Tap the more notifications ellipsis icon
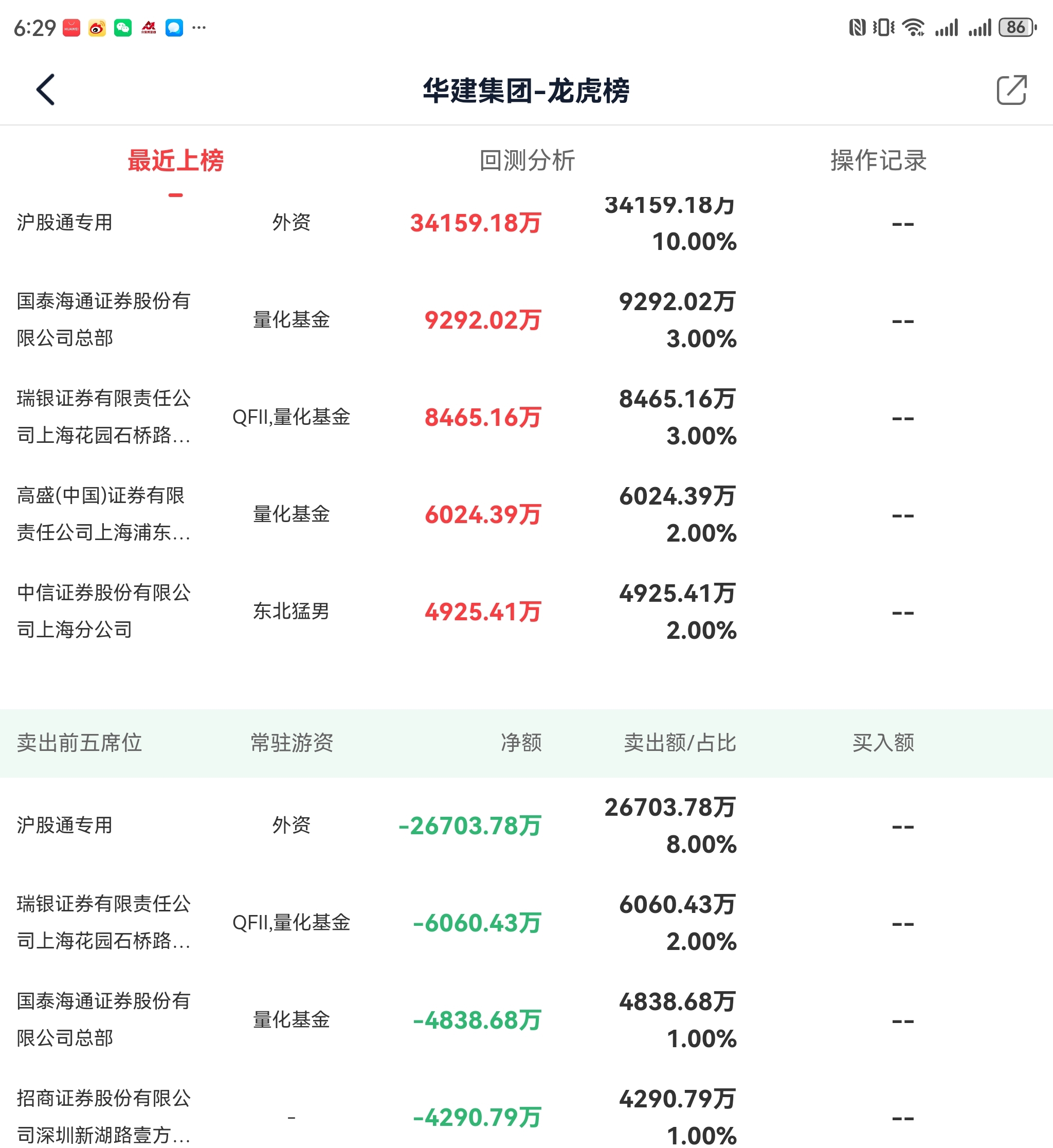Screen dimensions: 1053x1148 click(199, 27)
